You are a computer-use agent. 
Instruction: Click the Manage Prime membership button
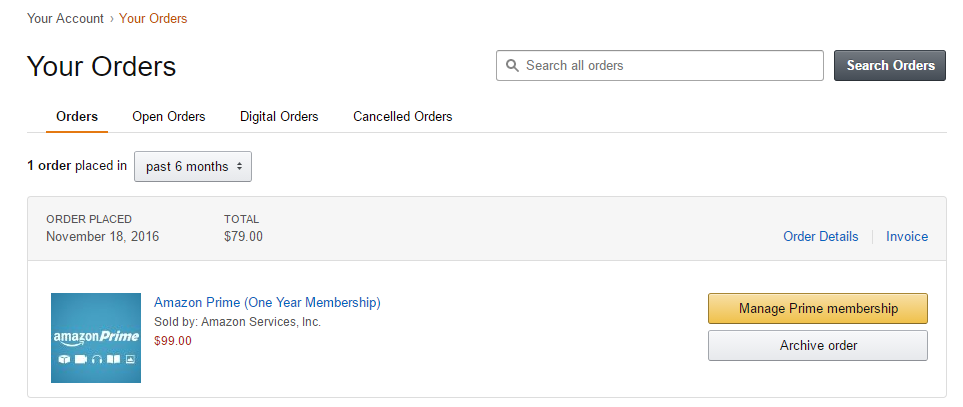point(817,308)
